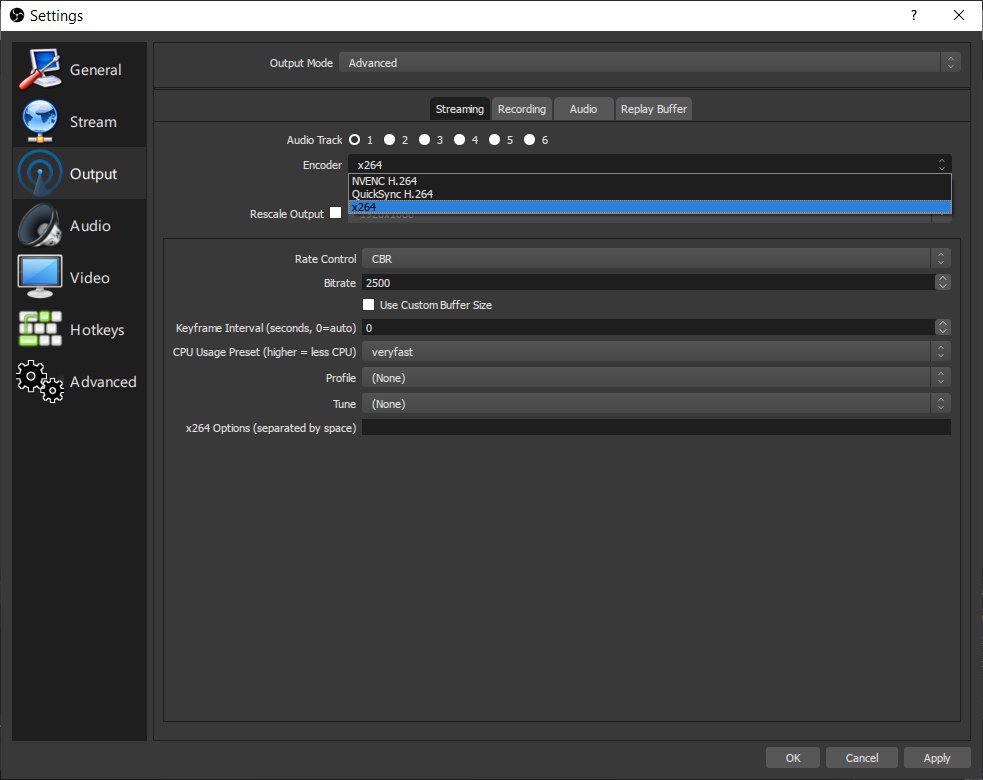Image resolution: width=983 pixels, height=780 pixels.
Task: Select audio track 3 radio button
Action: [424, 140]
